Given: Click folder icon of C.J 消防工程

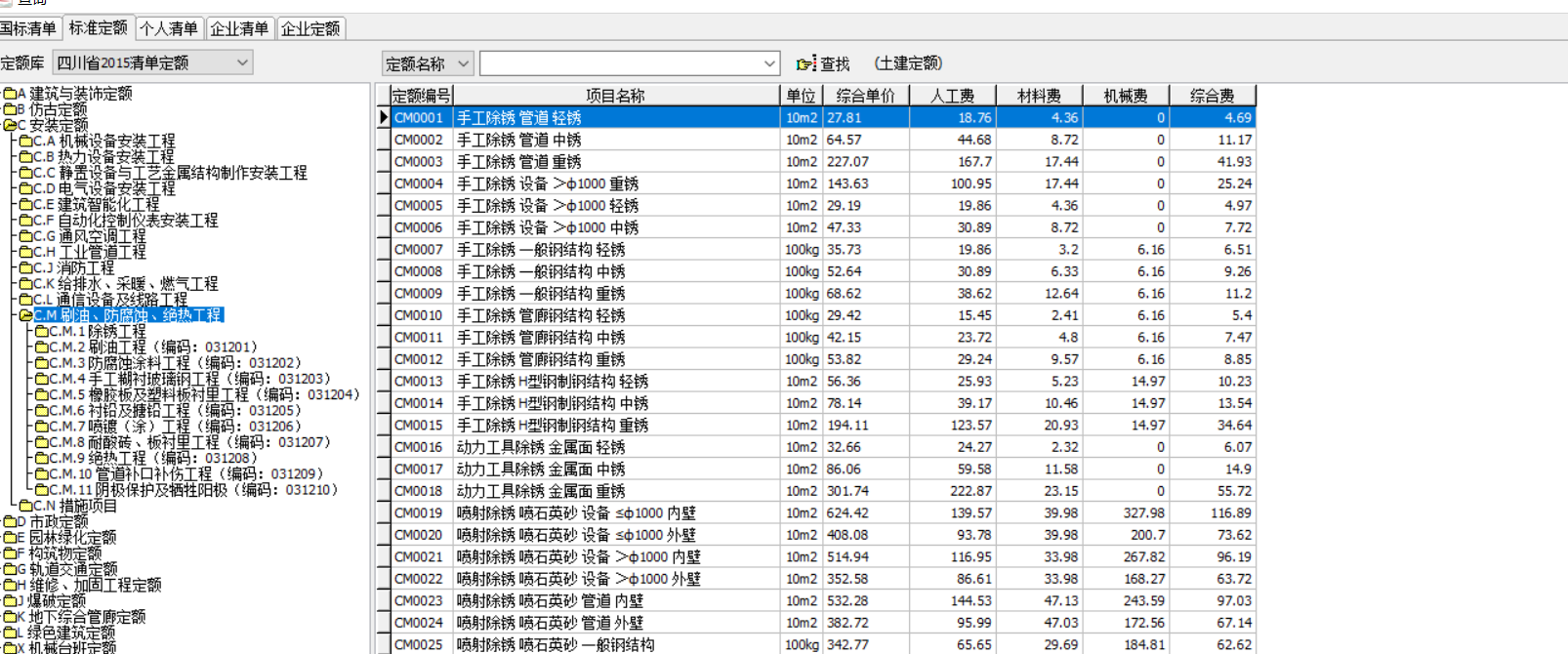Looking at the screenshot, I should coord(25,267).
